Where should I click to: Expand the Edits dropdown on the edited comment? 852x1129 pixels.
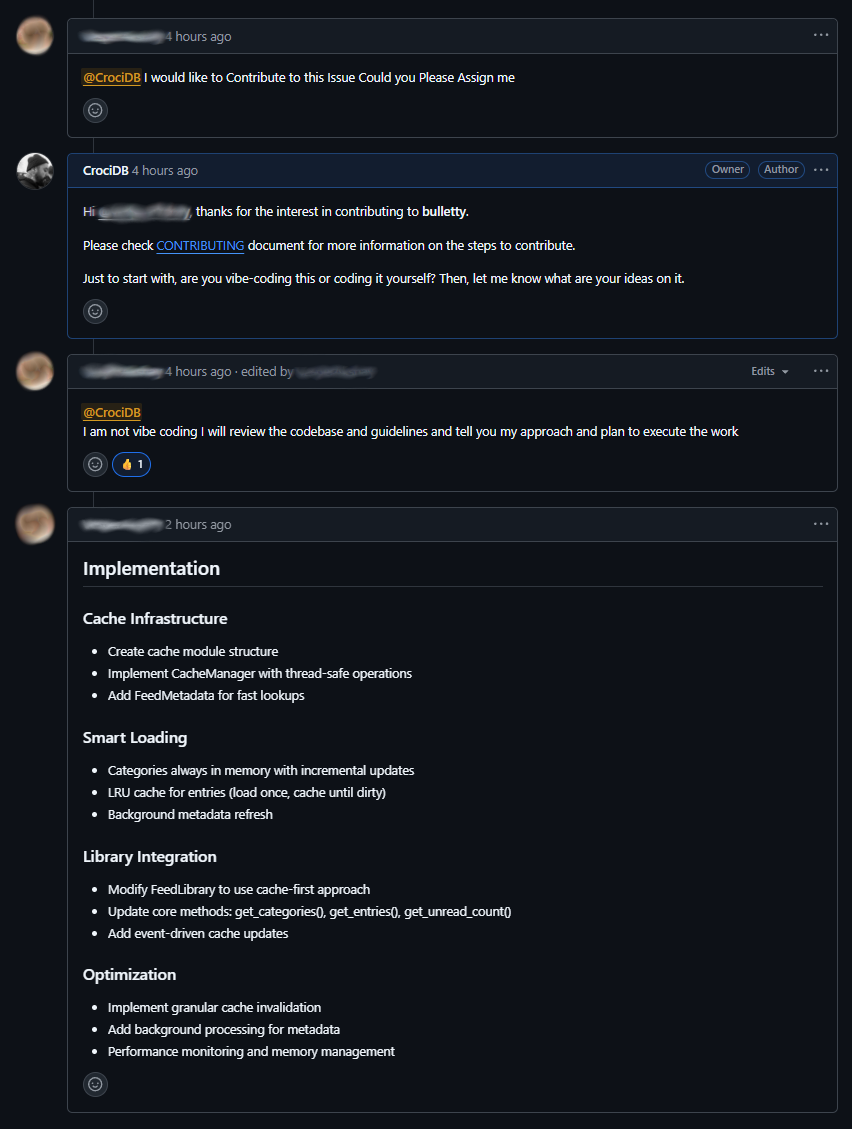[x=770, y=371]
